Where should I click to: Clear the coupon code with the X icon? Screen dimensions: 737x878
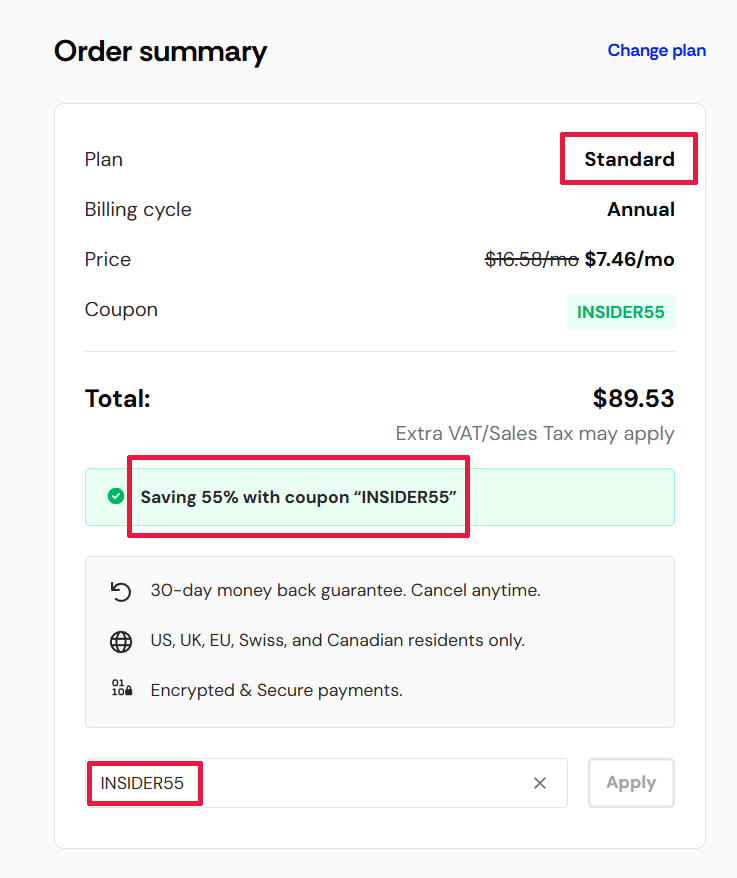pos(539,783)
